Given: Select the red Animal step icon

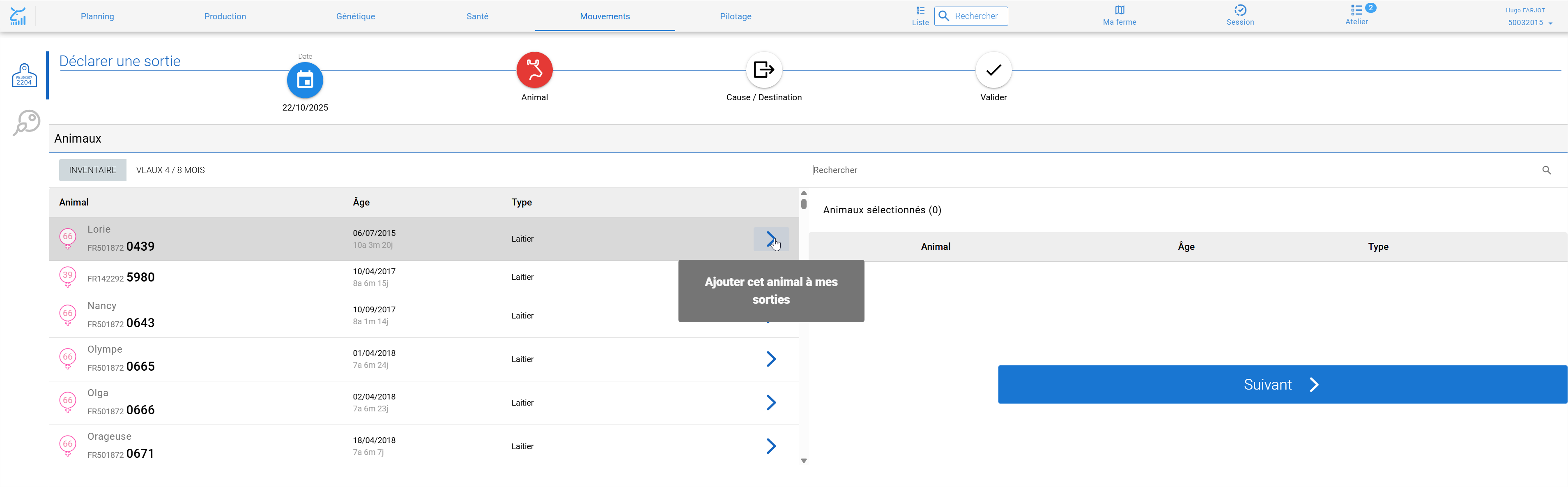Looking at the screenshot, I should [x=534, y=69].
